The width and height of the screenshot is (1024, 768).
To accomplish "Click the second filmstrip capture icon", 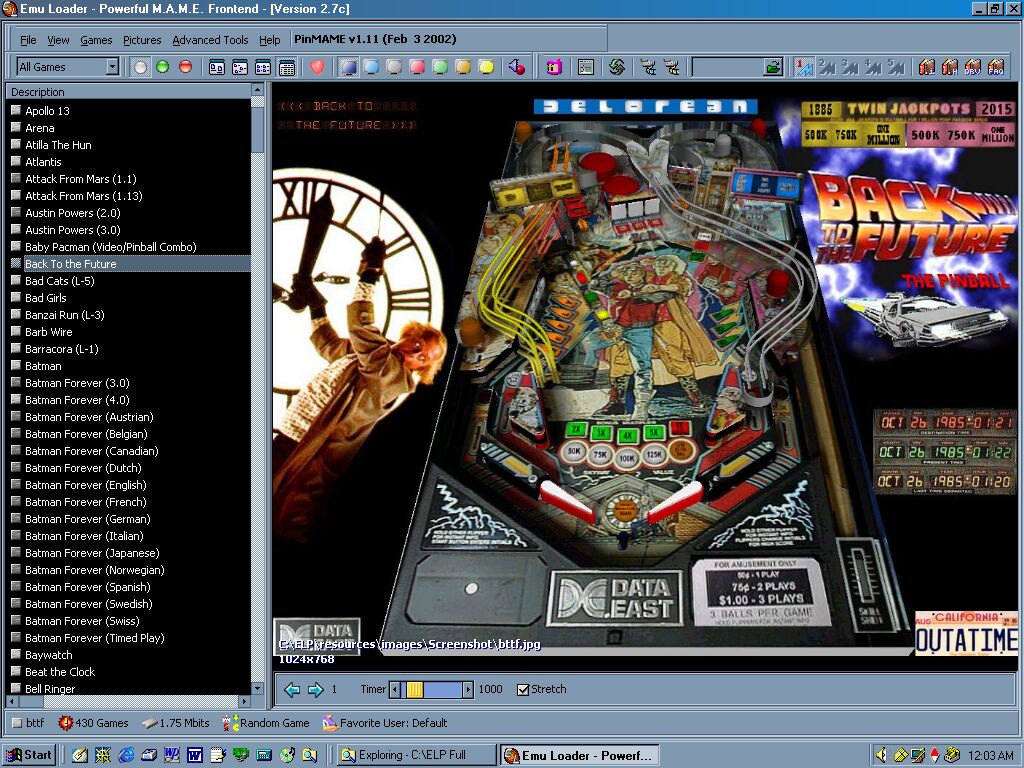I will 671,67.
